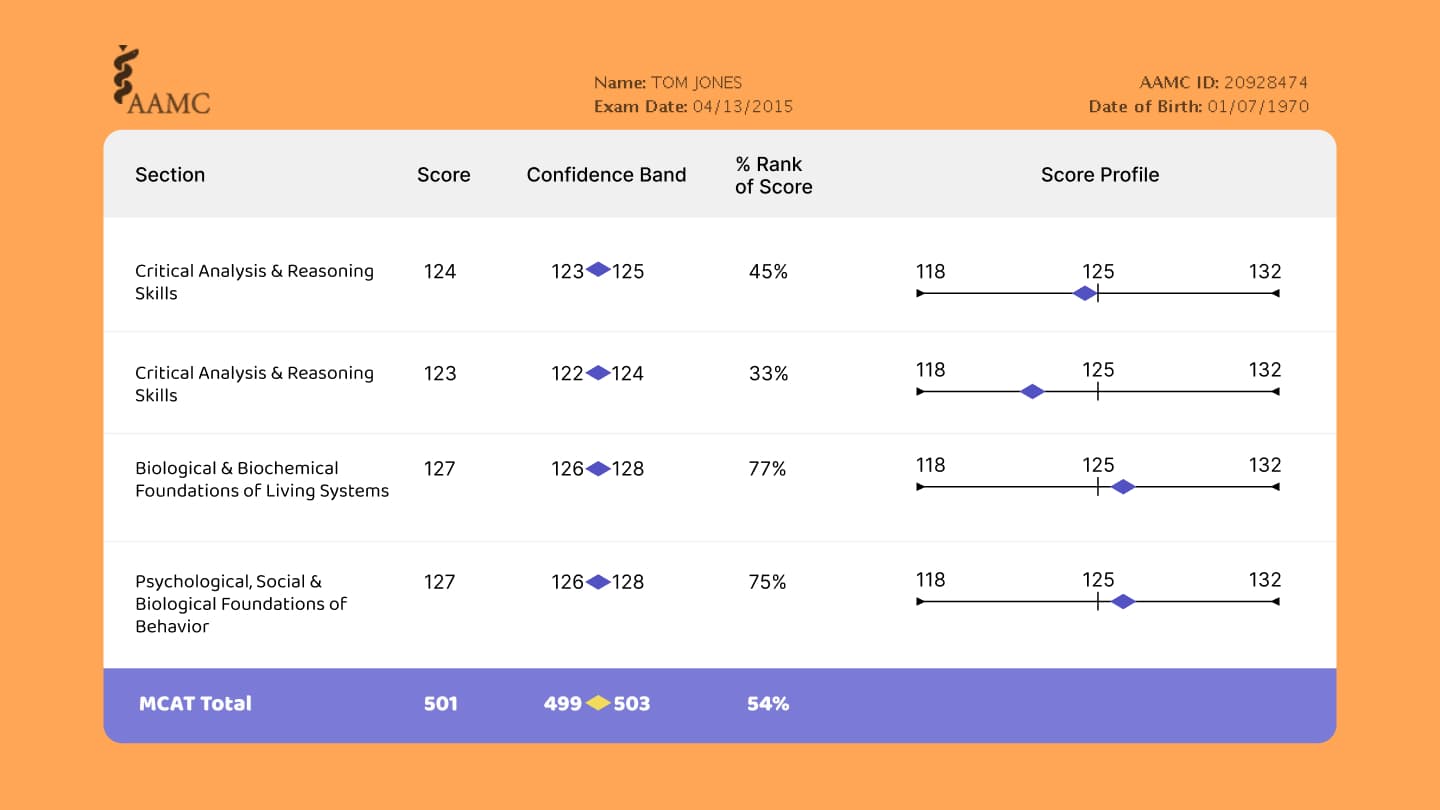
Task: Click the 45% rank value
Action: [768, 272]
